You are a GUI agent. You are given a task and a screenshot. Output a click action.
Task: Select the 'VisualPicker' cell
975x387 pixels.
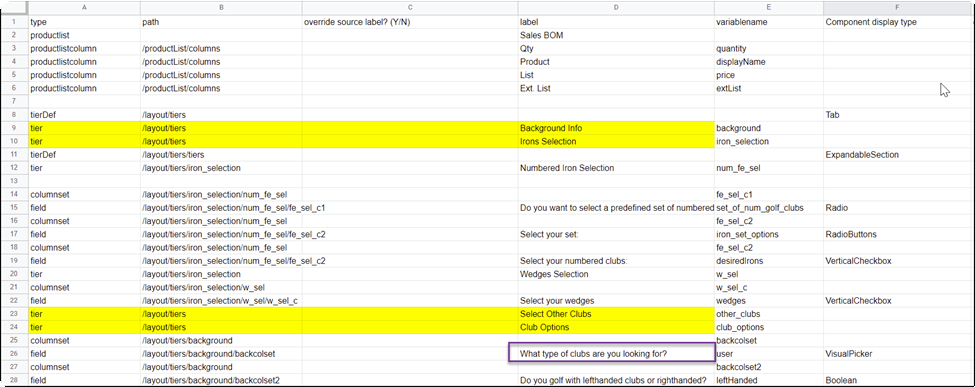click(897, 353)
